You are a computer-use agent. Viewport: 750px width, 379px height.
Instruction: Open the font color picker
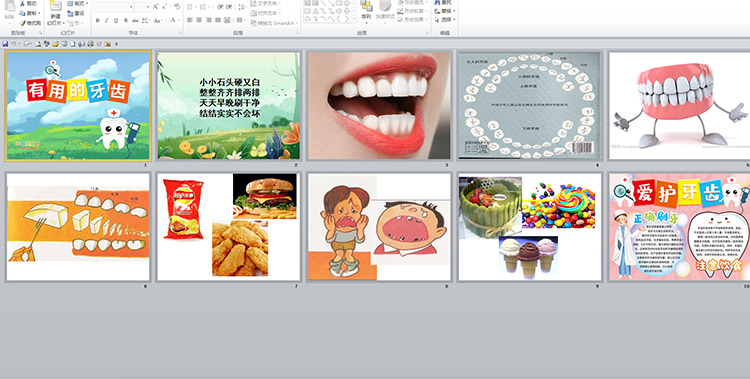[x=174, y=21]
